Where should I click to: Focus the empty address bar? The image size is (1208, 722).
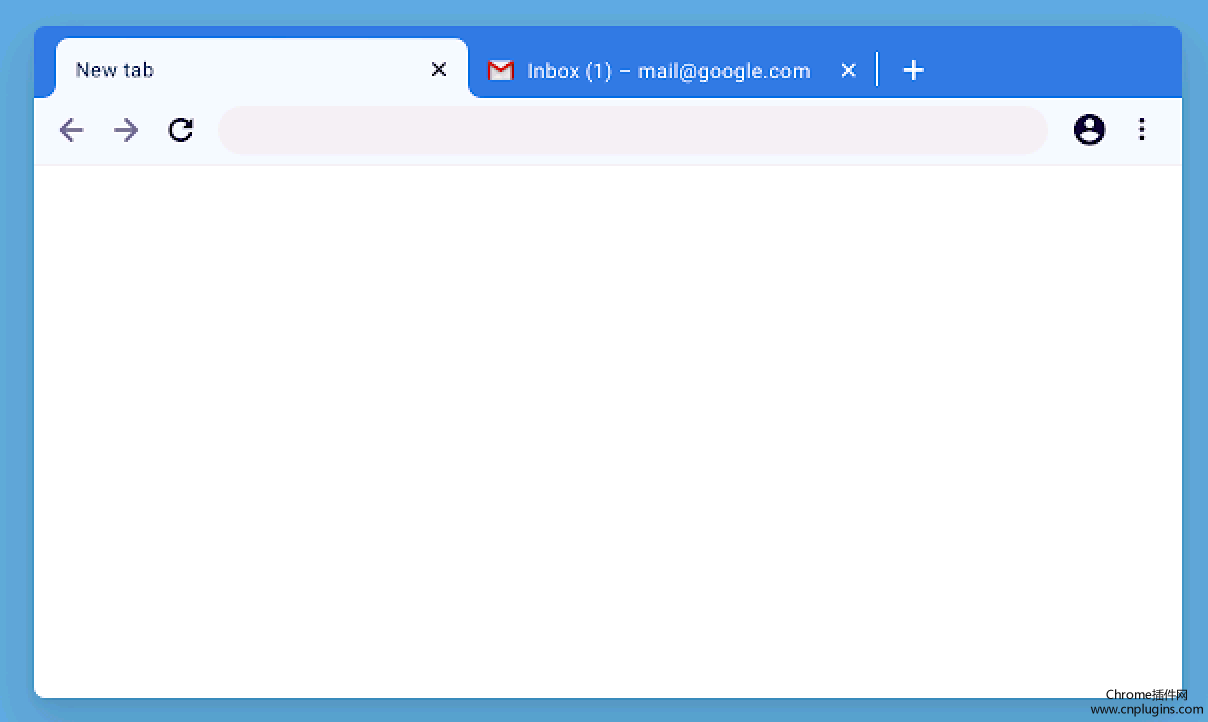633,130
